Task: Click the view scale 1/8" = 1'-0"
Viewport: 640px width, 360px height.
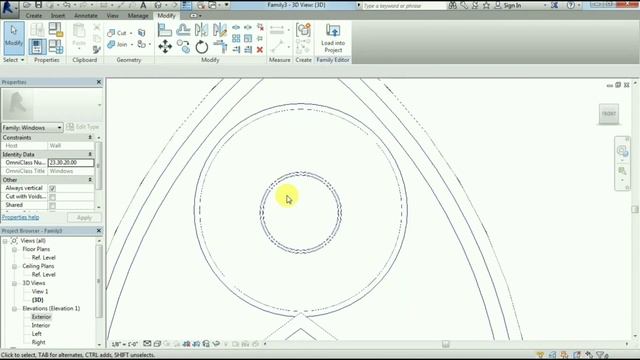Action: [125, 344]
